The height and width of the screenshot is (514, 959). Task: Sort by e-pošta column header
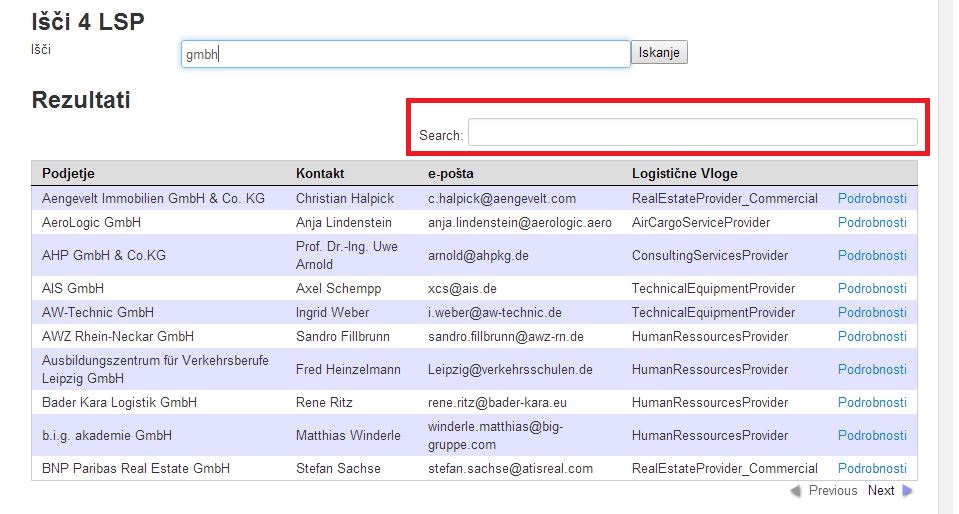pyautogui.click(x=451, y=174)
